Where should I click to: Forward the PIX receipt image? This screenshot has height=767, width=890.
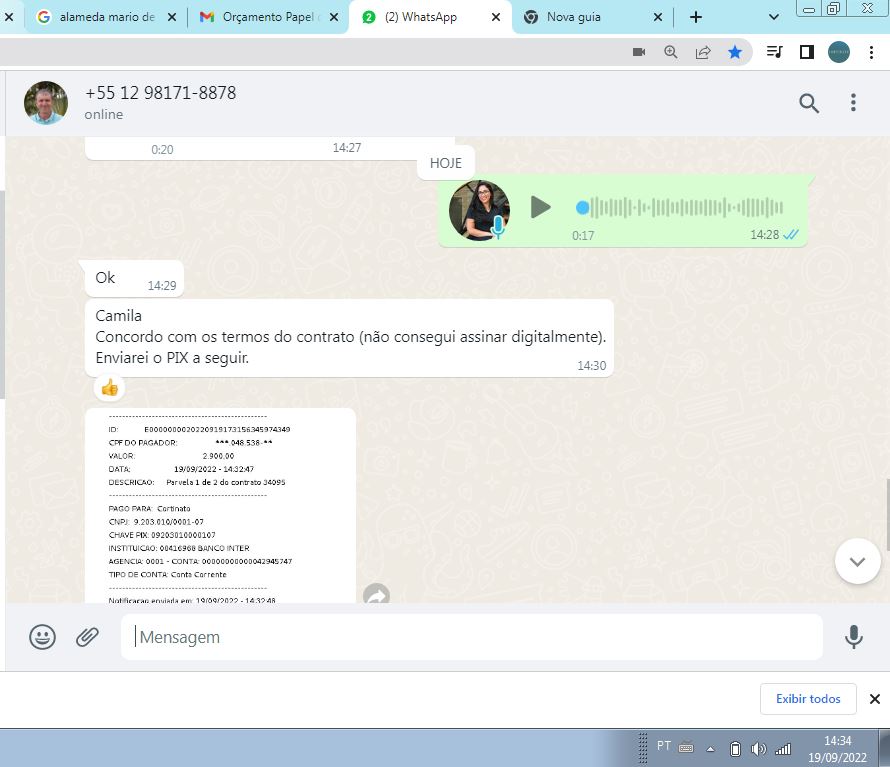(x=376, y=594)
